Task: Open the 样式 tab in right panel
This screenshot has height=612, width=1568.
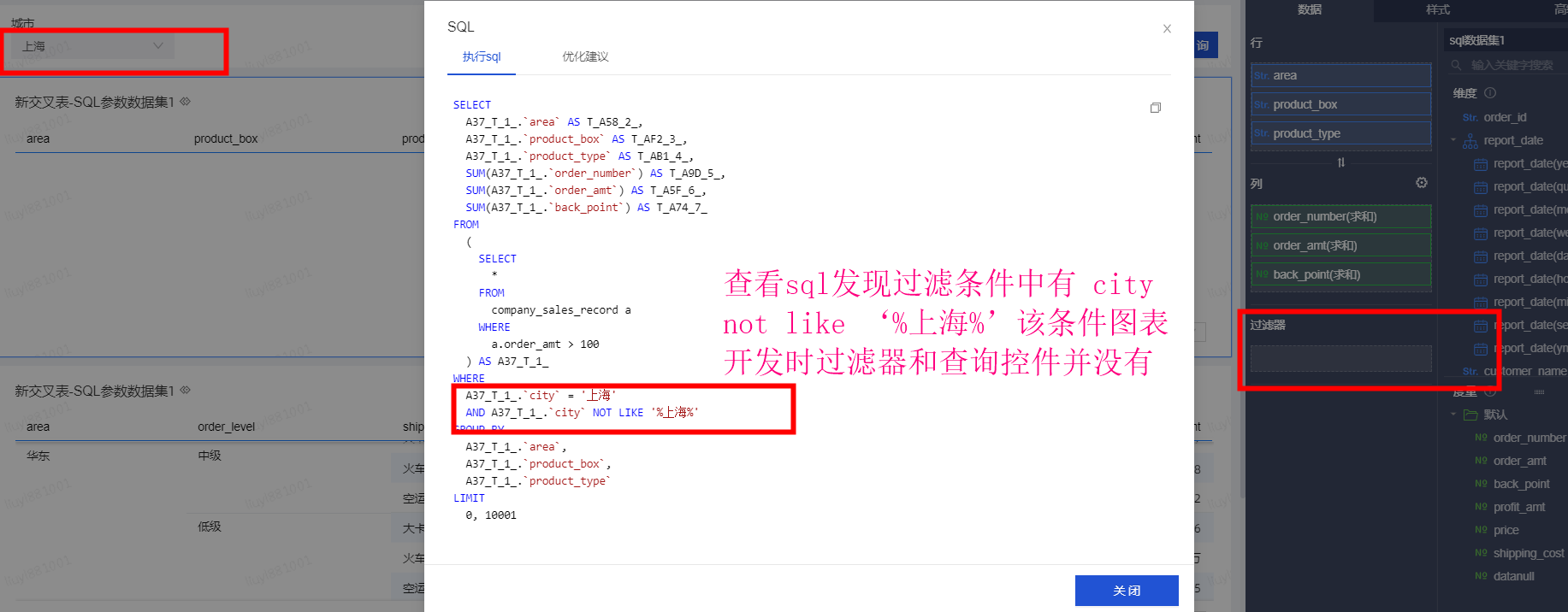Action: [1437, 9]
